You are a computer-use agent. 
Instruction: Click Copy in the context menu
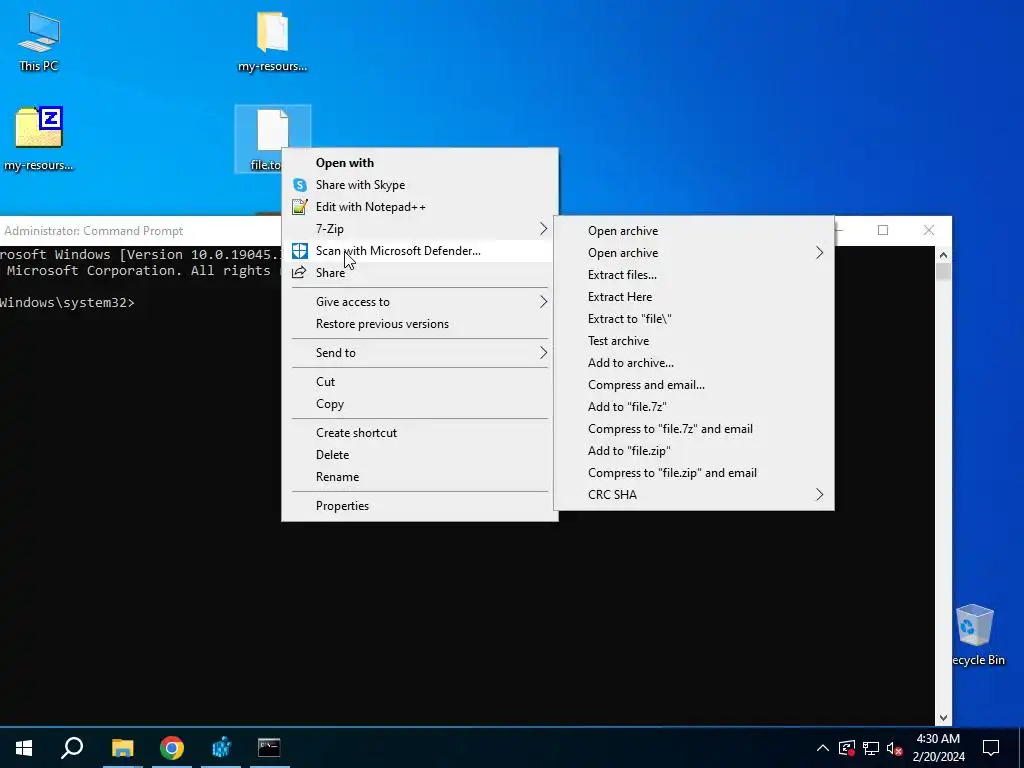point(420,404)
